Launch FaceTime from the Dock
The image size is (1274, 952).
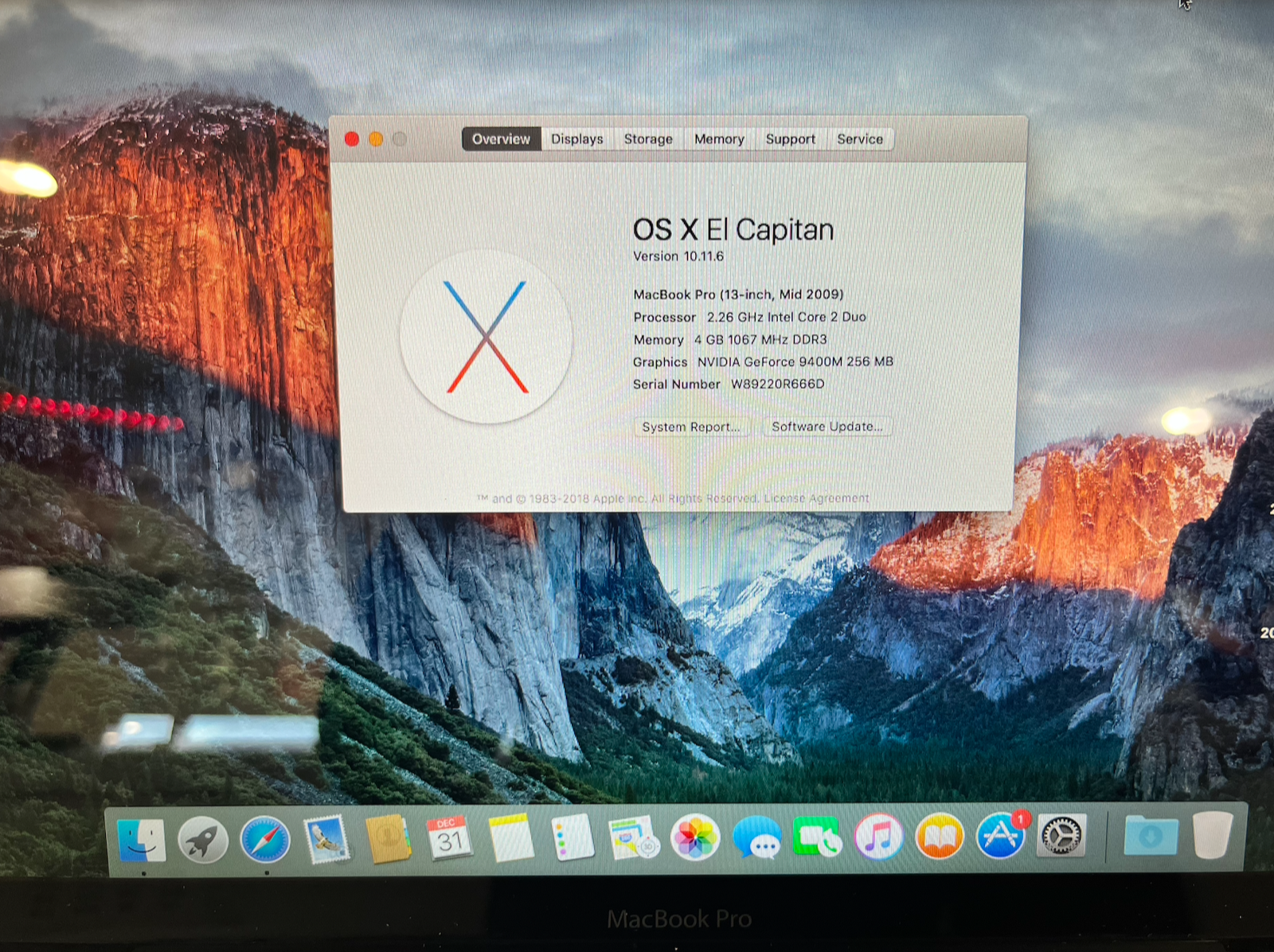(817, 837)
